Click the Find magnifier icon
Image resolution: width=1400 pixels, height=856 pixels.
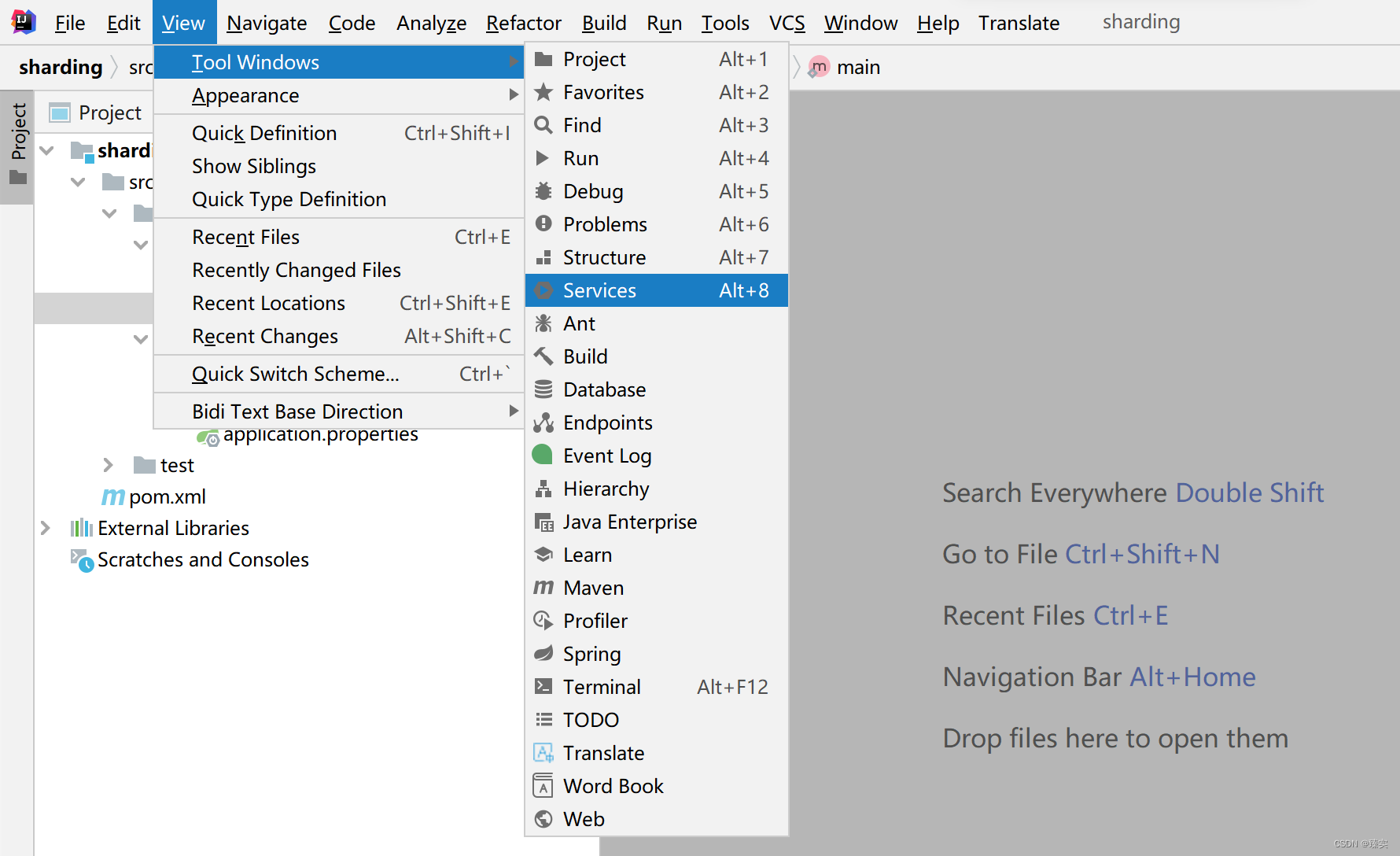tap(543, 125)
